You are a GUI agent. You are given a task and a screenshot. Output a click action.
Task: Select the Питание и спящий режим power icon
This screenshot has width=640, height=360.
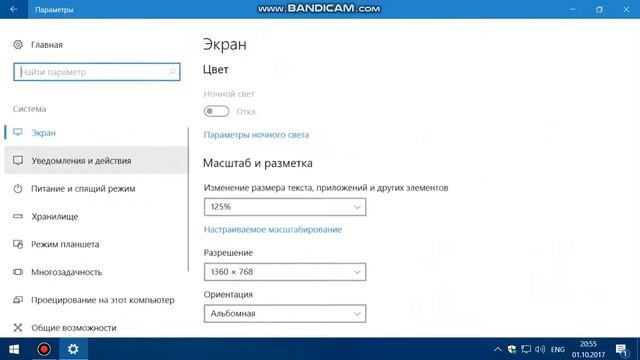pos(18,188)
